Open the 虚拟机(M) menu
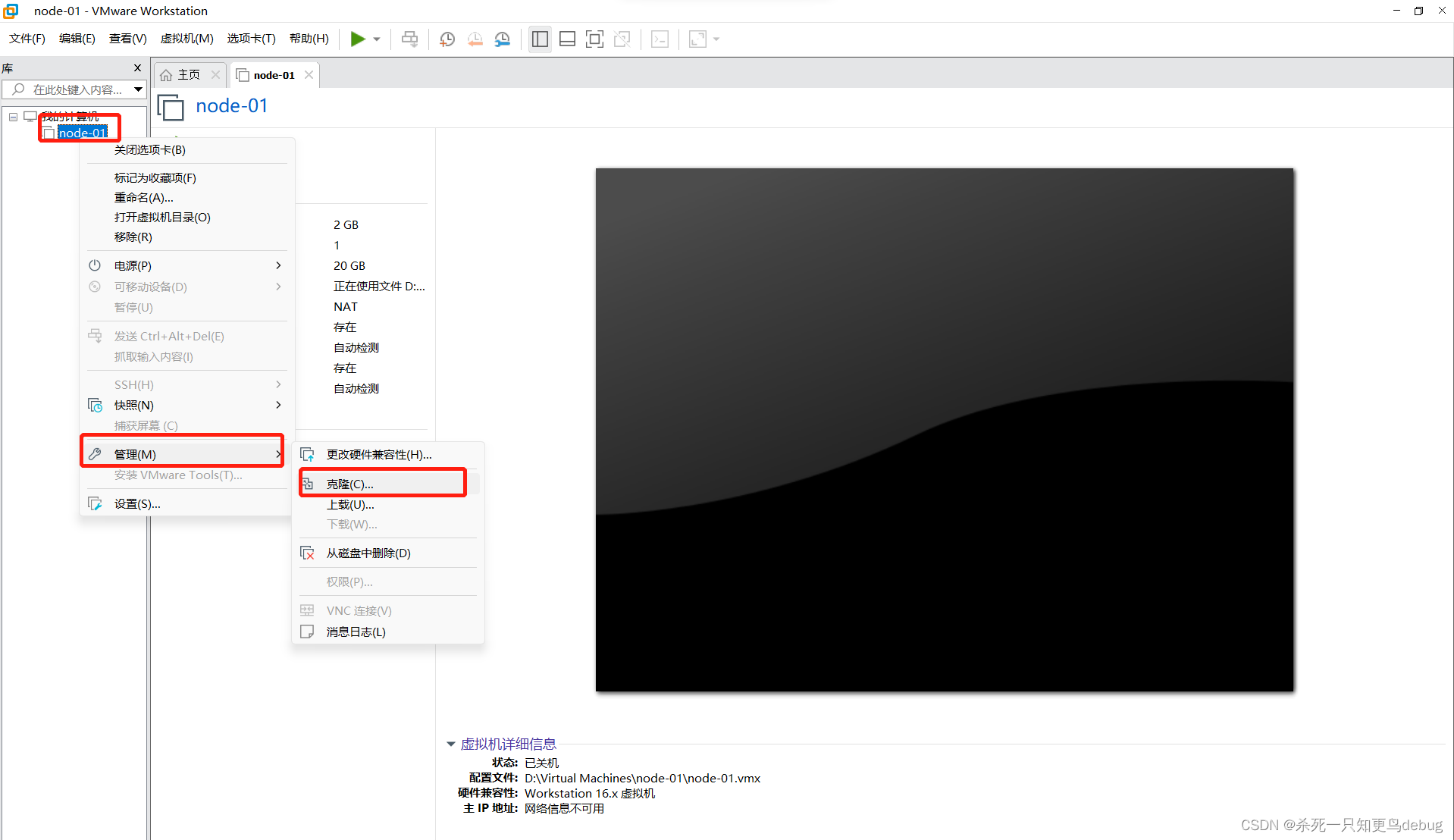1454x840 pixels. click(x=187, y=39)
